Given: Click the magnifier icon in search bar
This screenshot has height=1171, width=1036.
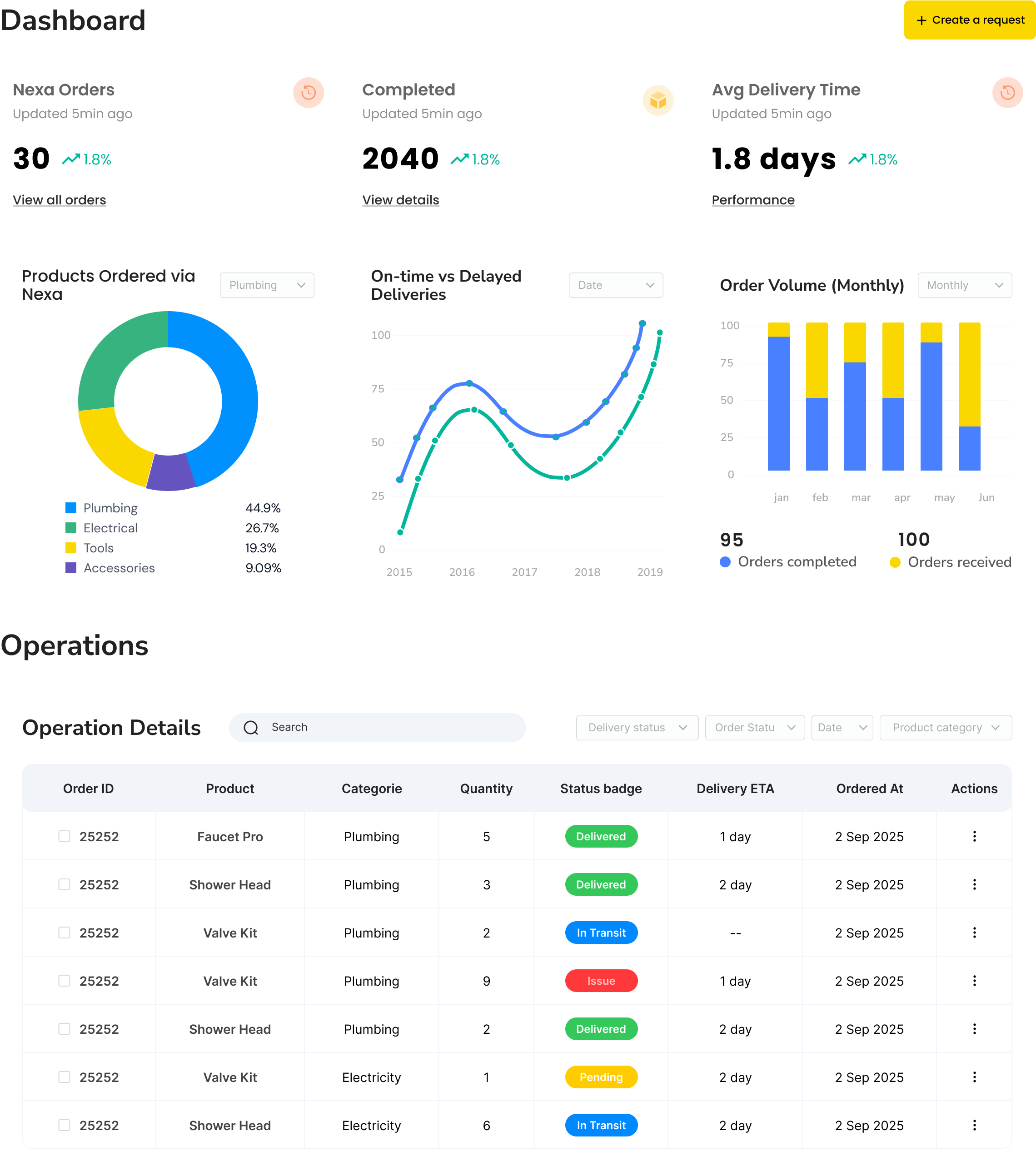Looking at the screenshot, I should [251, 728].
